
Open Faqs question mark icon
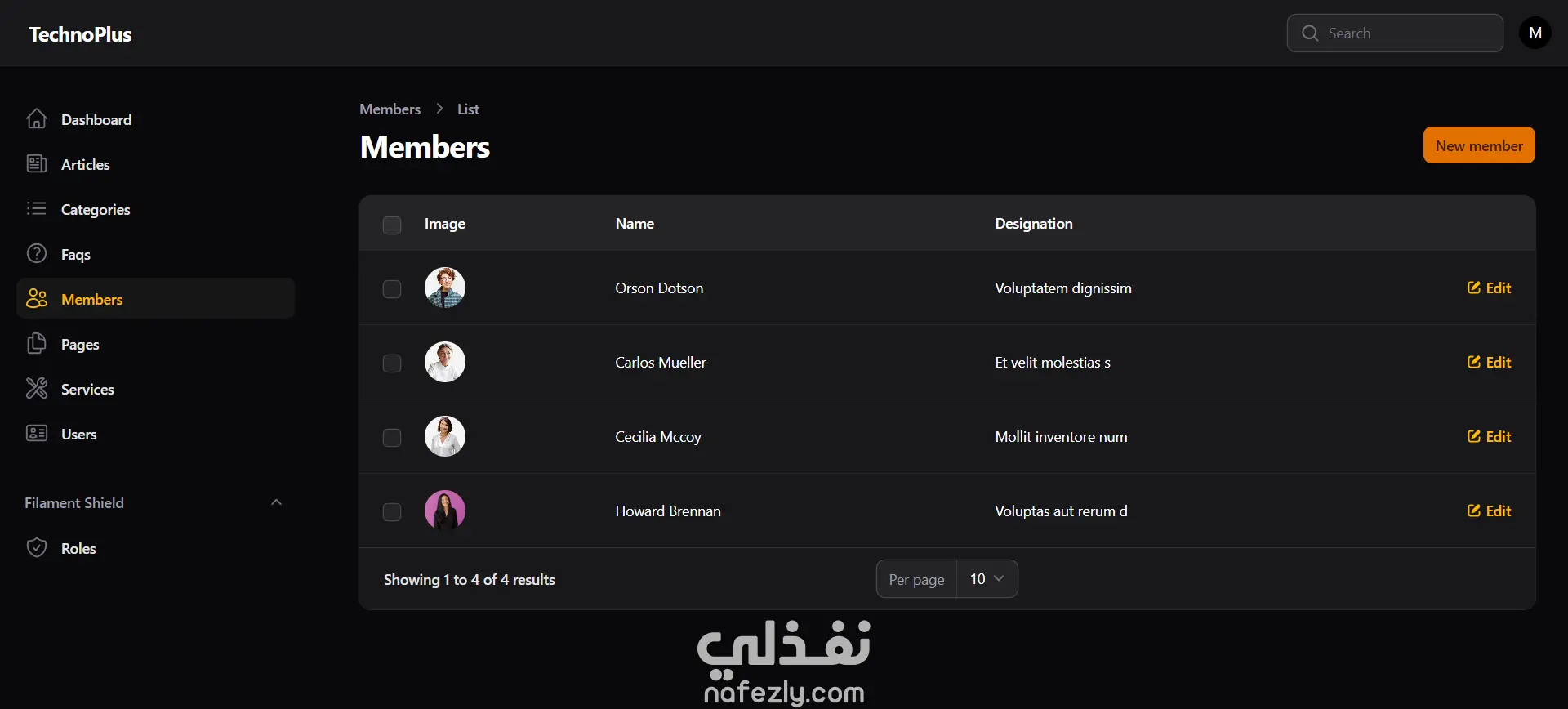(37, 254)
